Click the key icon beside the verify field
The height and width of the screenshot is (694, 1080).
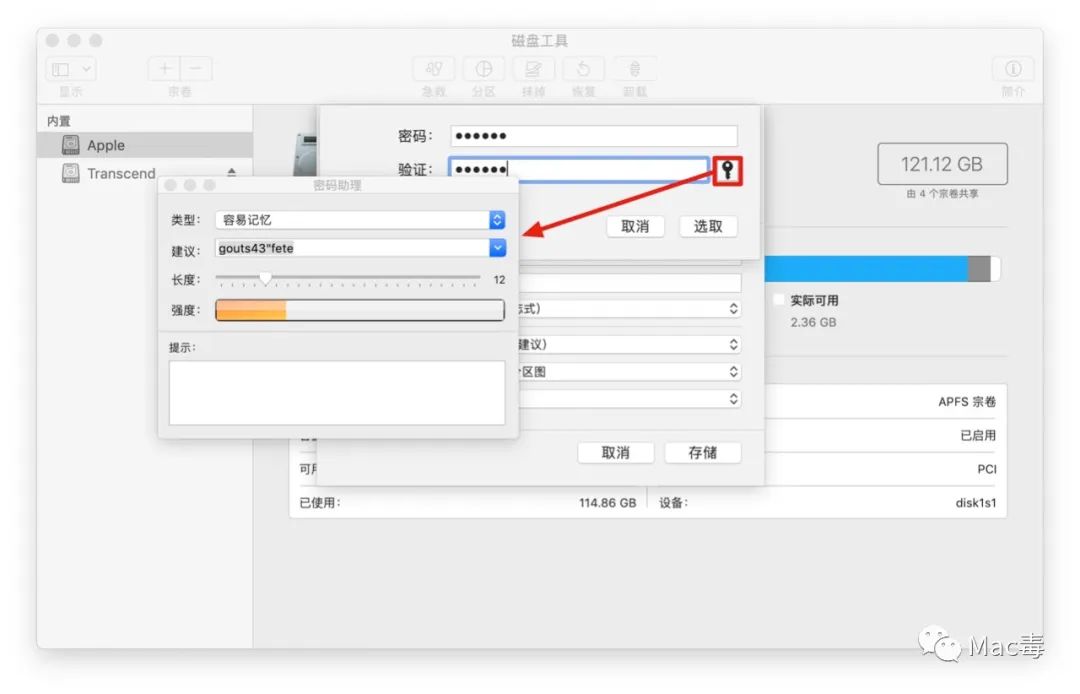click(727, 171)
